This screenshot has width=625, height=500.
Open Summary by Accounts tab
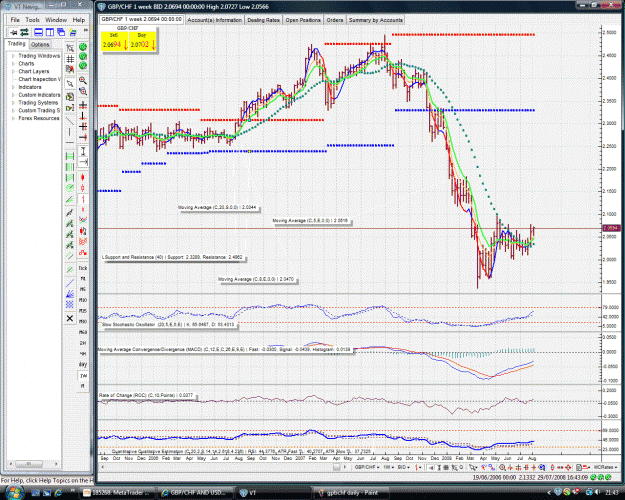pos(375,20)
